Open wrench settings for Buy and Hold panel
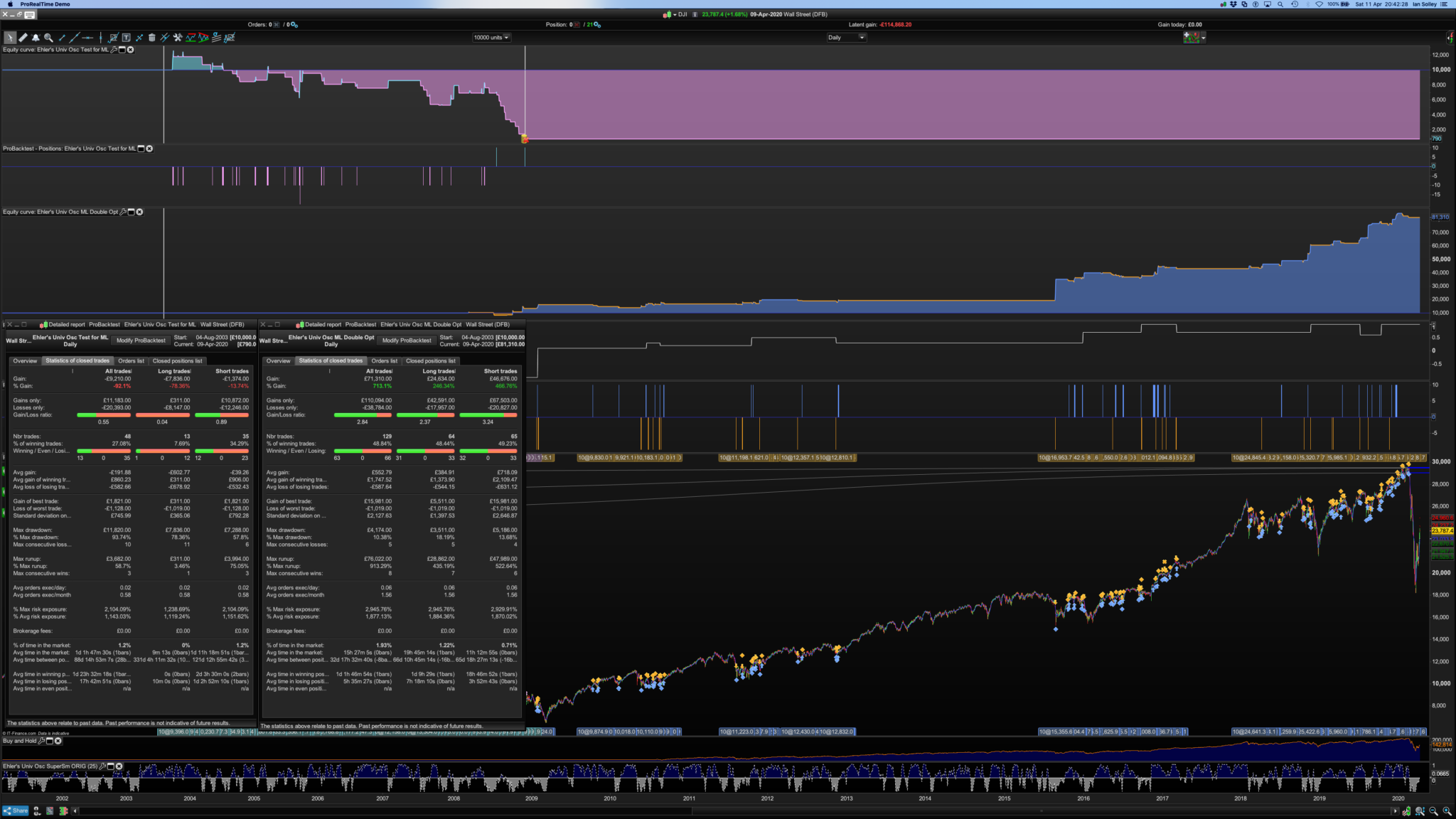This screenshot has height=819, width=1456. tap(41, 741)
